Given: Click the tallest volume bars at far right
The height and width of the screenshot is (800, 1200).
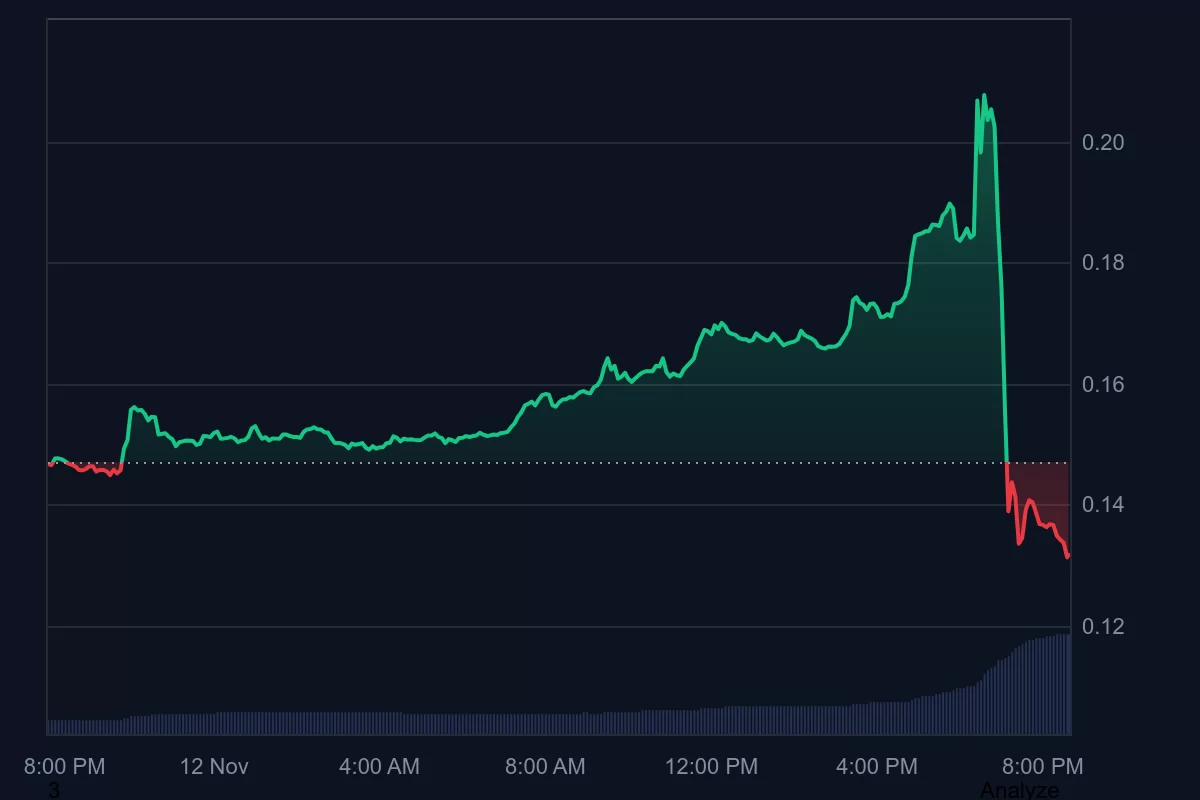Looking at the screenshot, I should pos(1062,685).
